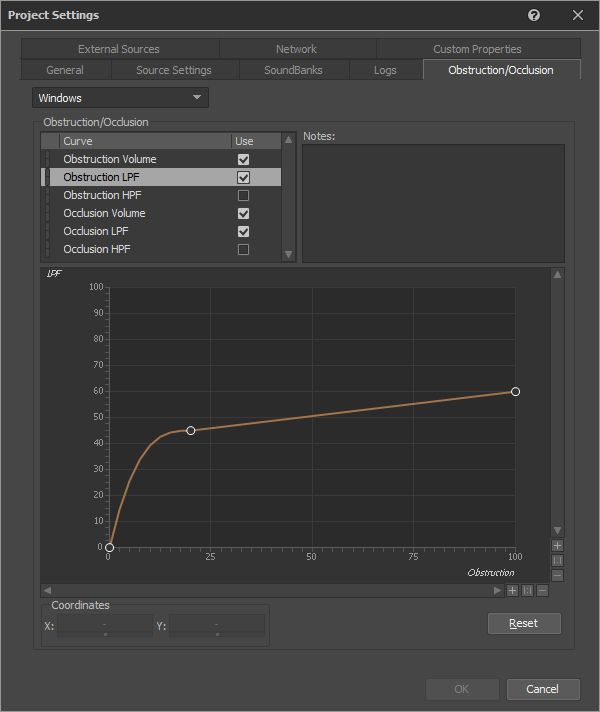Click the OK button
Viewport: 600px width, 712px height.
[462, 689]
